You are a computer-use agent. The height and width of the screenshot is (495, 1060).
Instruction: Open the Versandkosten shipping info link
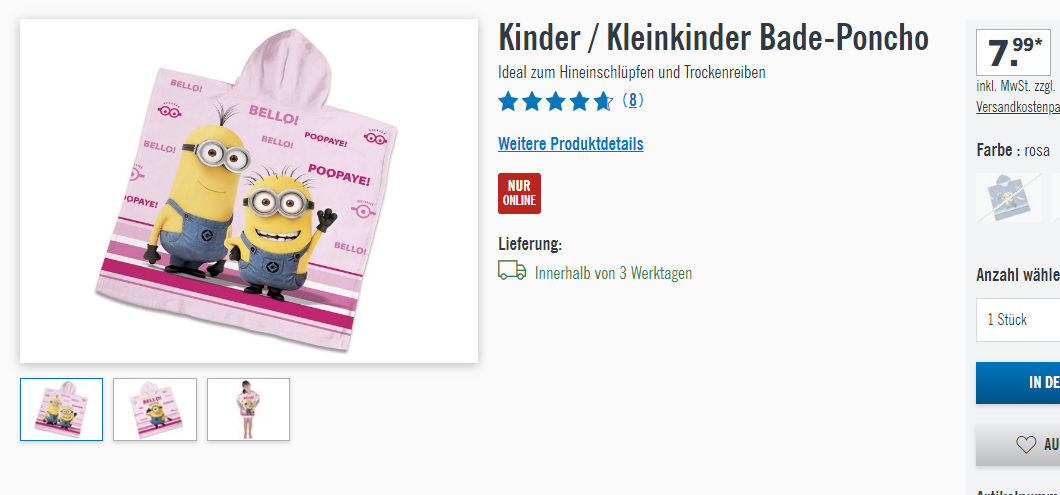pos(1018,107)
